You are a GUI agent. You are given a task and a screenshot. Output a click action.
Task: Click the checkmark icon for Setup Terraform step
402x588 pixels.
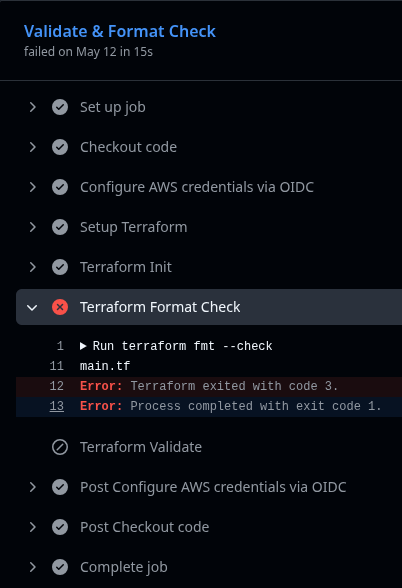click(60, 227)
